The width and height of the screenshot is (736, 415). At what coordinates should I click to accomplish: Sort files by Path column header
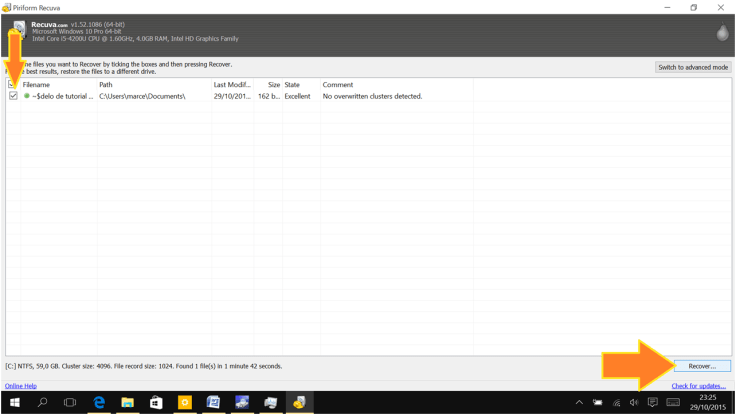[150, 85]
